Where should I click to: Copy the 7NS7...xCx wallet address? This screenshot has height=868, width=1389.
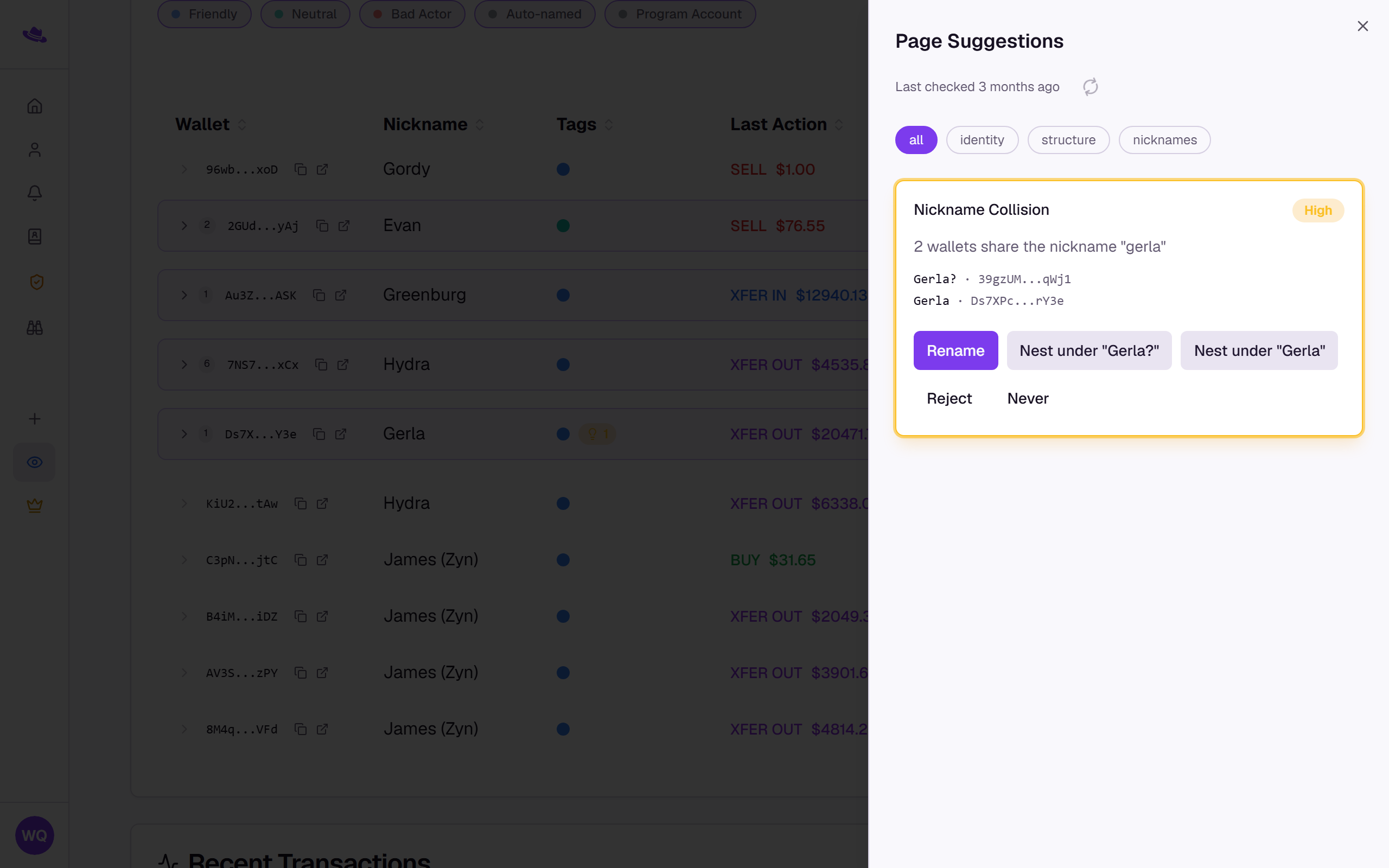(321, 365)
